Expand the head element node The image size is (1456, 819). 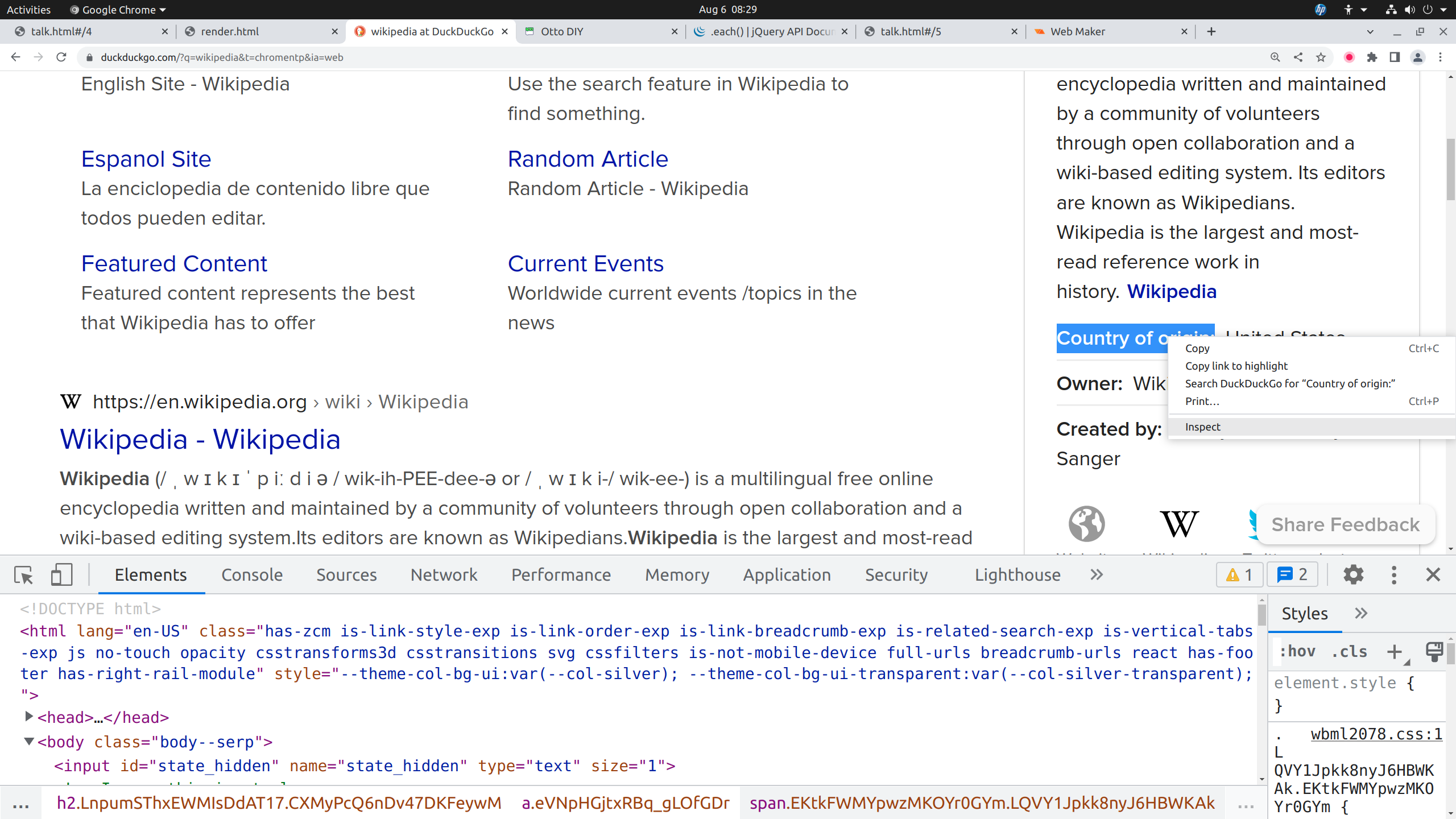coord(28,717)
